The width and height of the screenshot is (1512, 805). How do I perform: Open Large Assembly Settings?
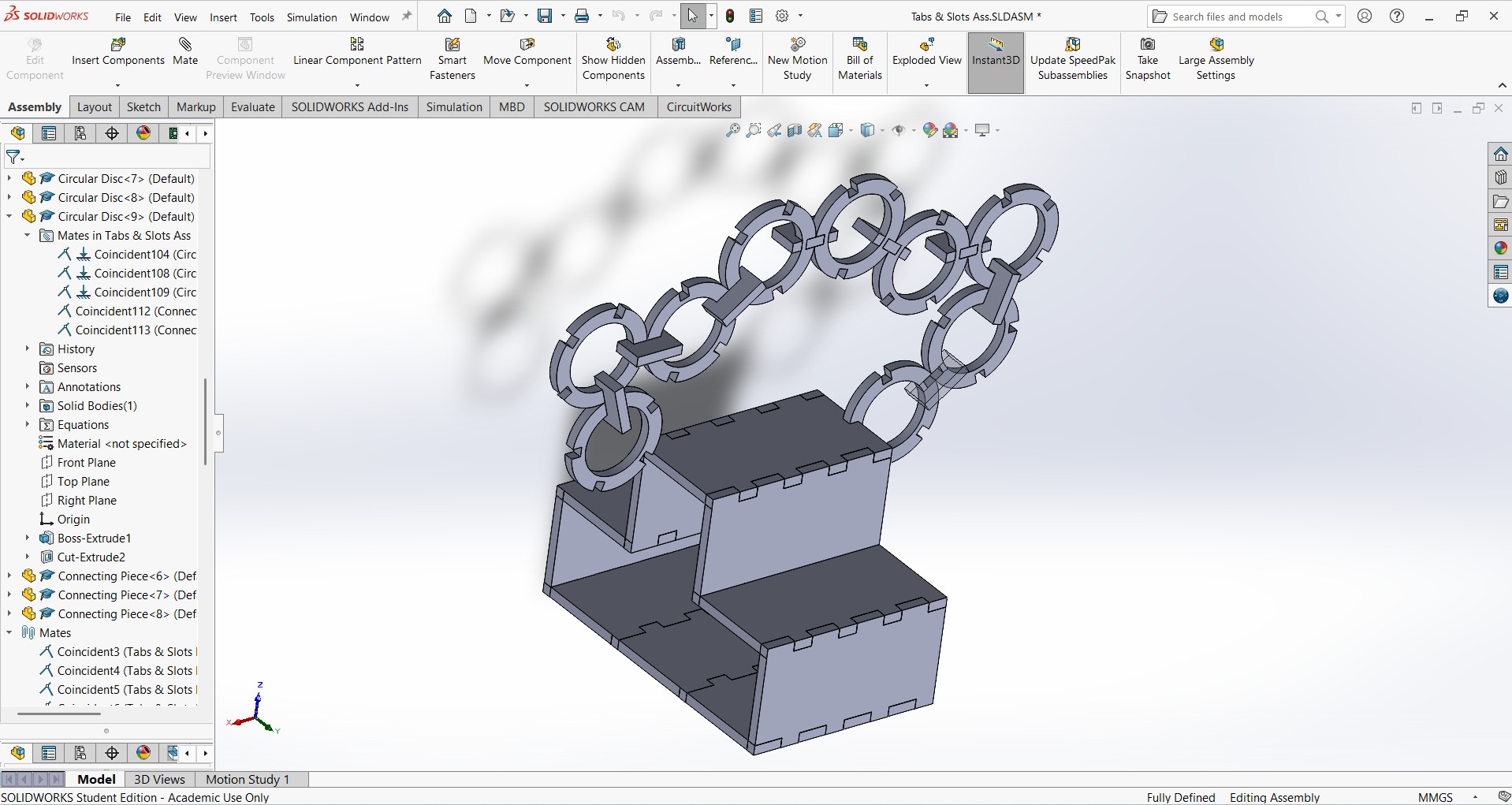pyautogui.click(x=1216, y=58)
